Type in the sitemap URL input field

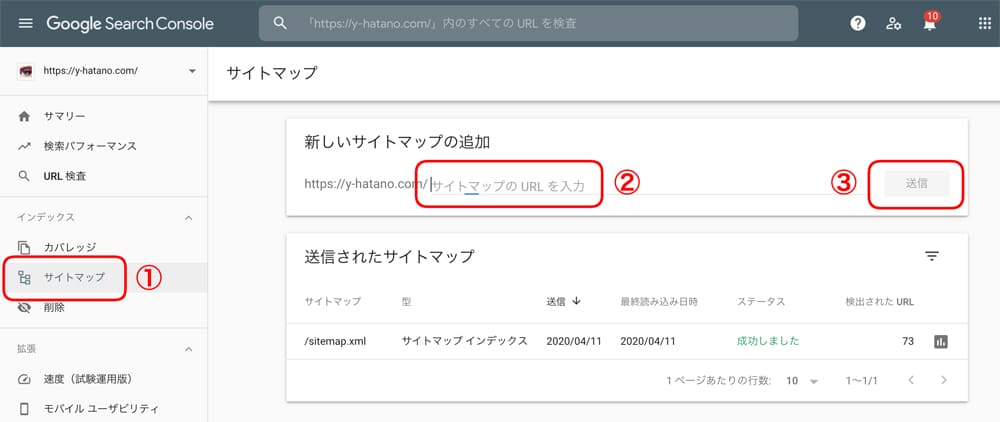pos(510,185)
